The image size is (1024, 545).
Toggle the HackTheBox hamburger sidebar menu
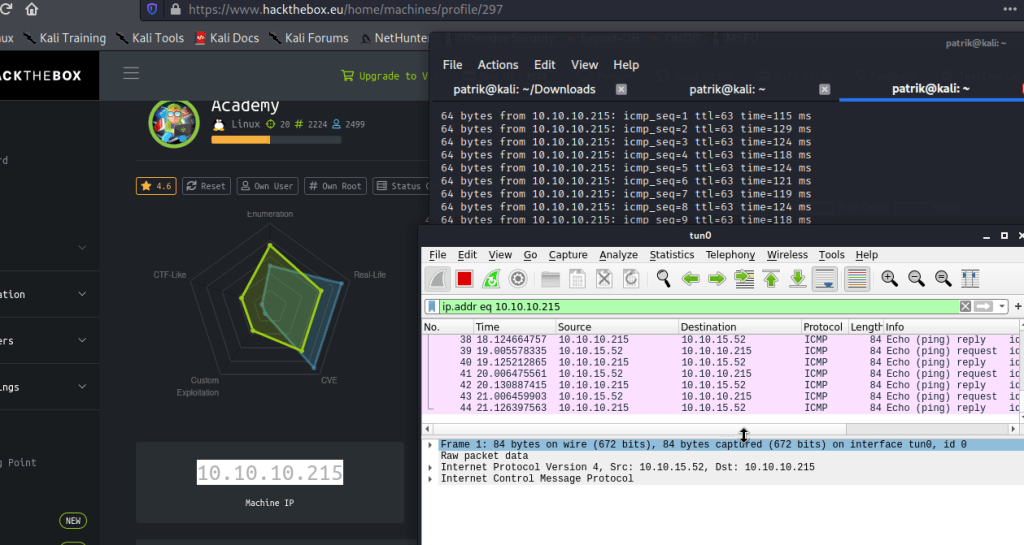tap(131, 73)
